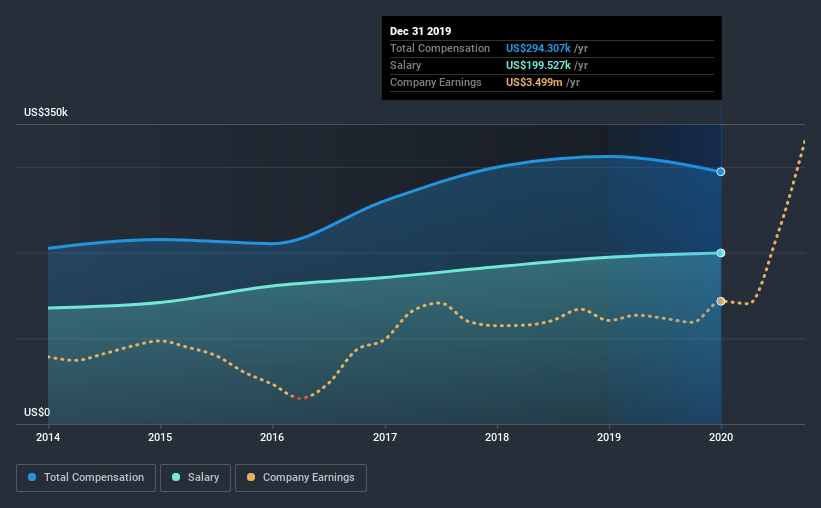821x508 pixels.
Task: Click the Dec 31 2019 tooltip heading
Action: (x=420, y=31)
